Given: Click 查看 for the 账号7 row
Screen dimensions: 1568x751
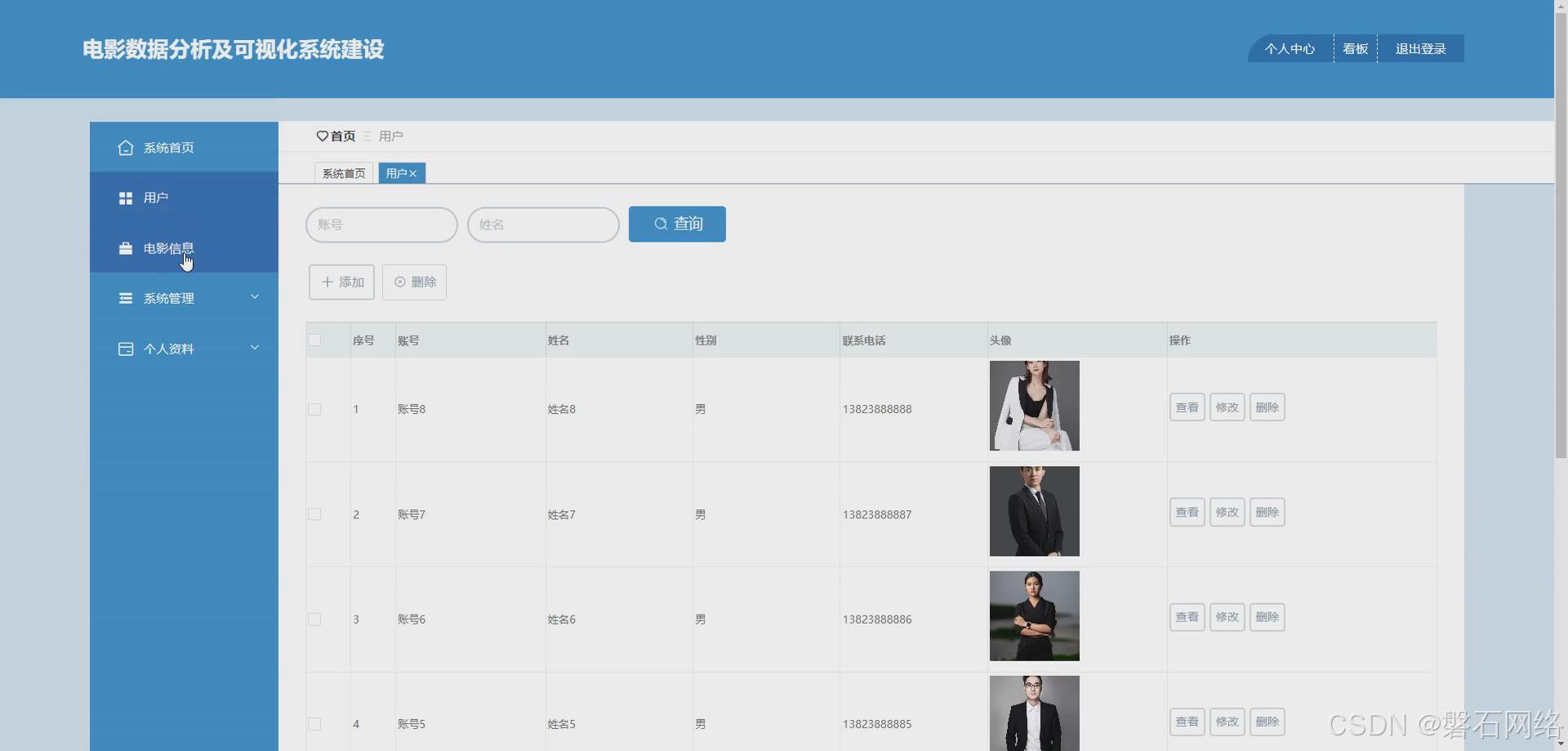Looking at the screenshot, I should 1187,513.
